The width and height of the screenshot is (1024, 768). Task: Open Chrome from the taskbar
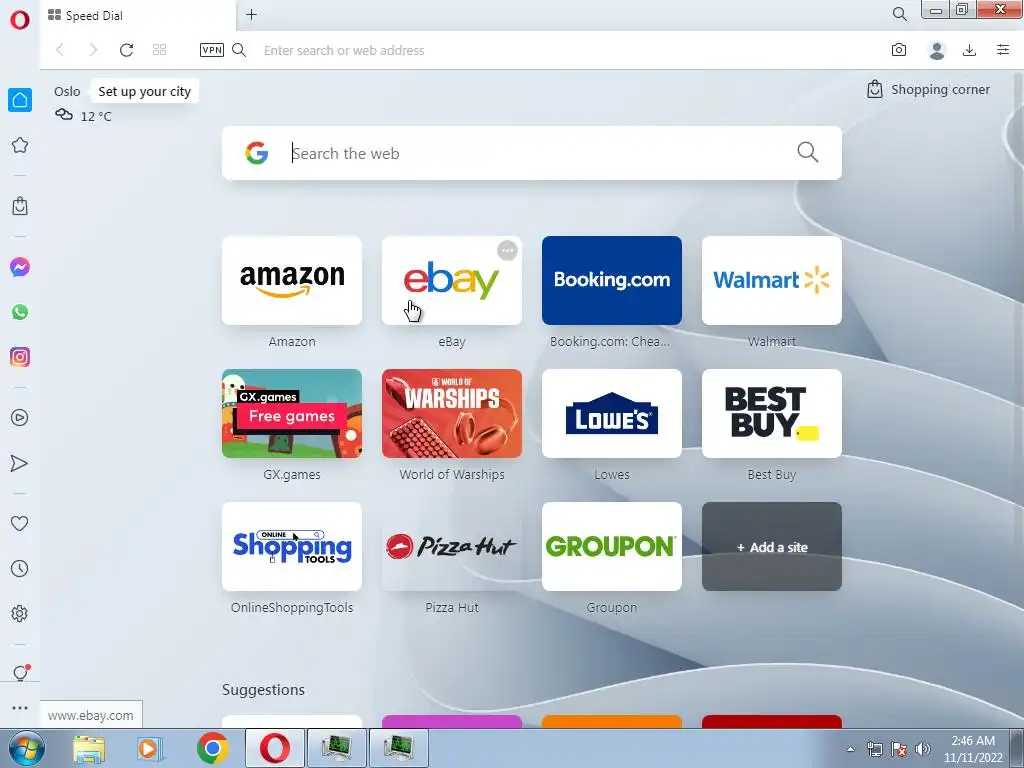(212, 748)
